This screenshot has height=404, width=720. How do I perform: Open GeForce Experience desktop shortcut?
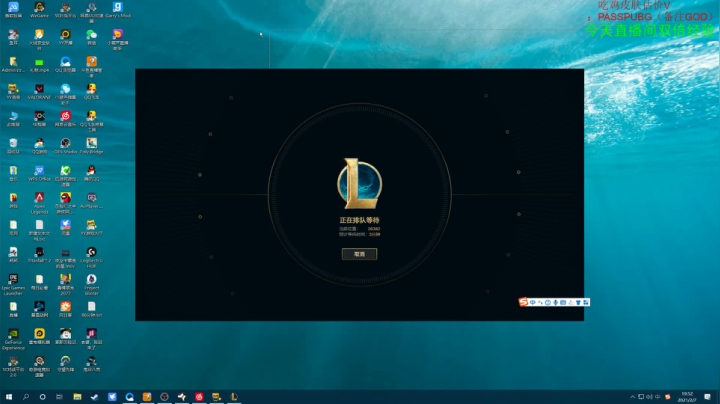pyautogui.click(x=13, y=339)
